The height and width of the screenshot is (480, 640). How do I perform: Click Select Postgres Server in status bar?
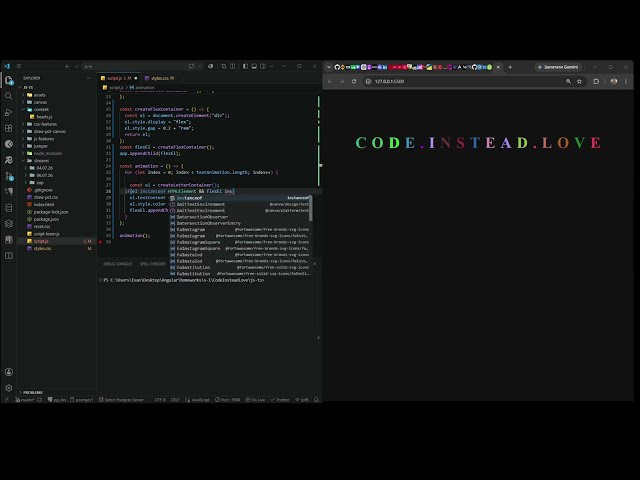pyautogui.click(x=121, y=400)
